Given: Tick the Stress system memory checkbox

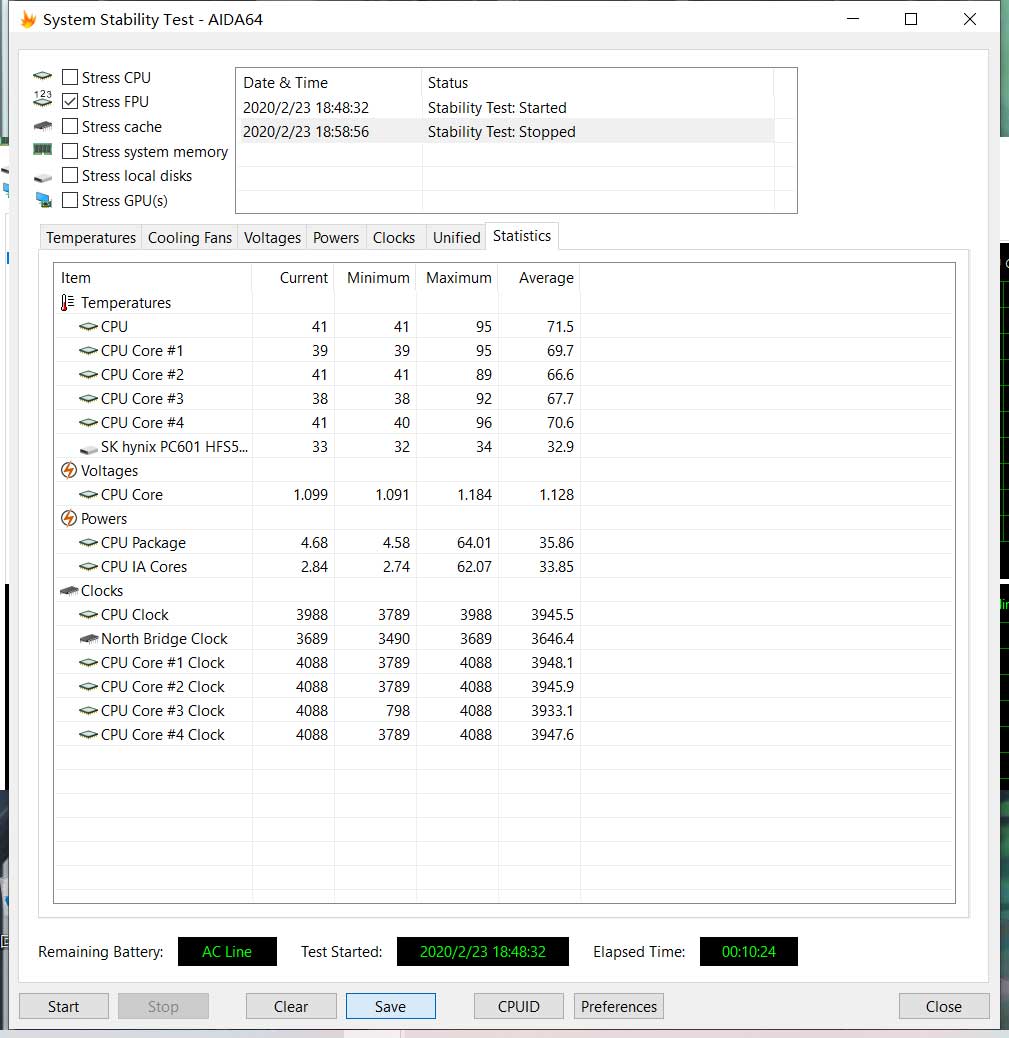Looking at the screenshot, I should pyautogui.click(x=70, y=151).
